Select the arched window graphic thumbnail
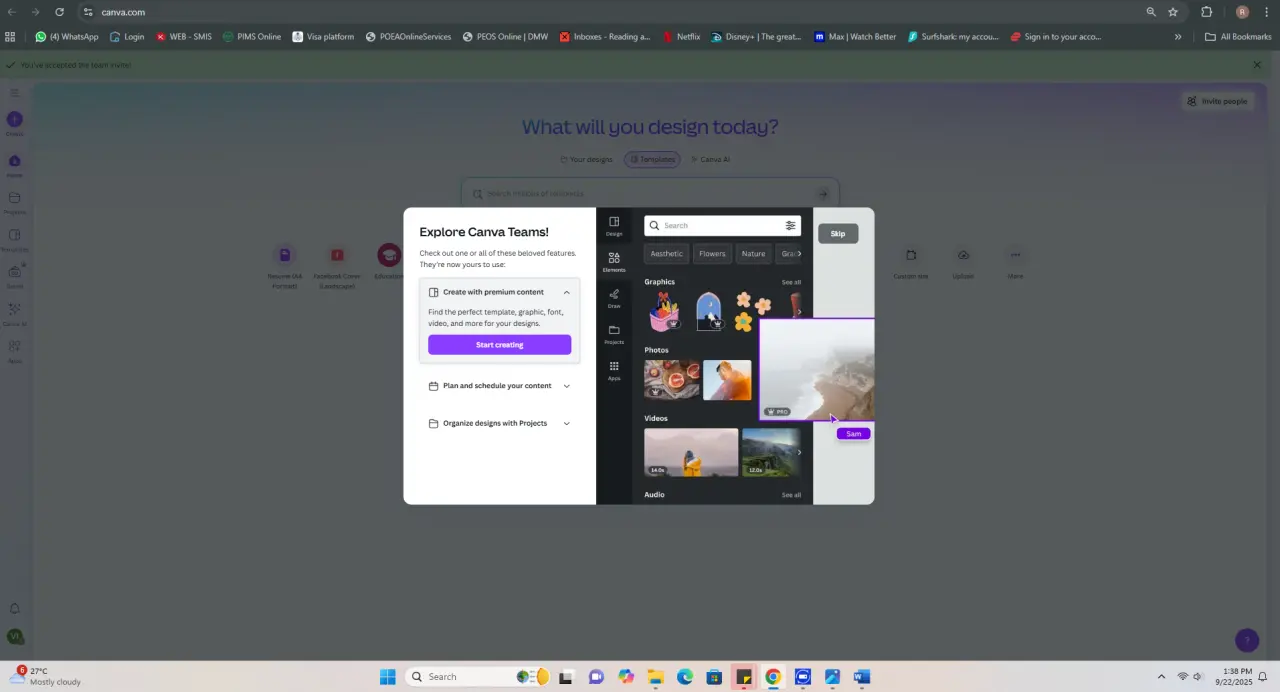Image resolution: width=1280 pixels, height=692 pixels. tap(709, 311)
